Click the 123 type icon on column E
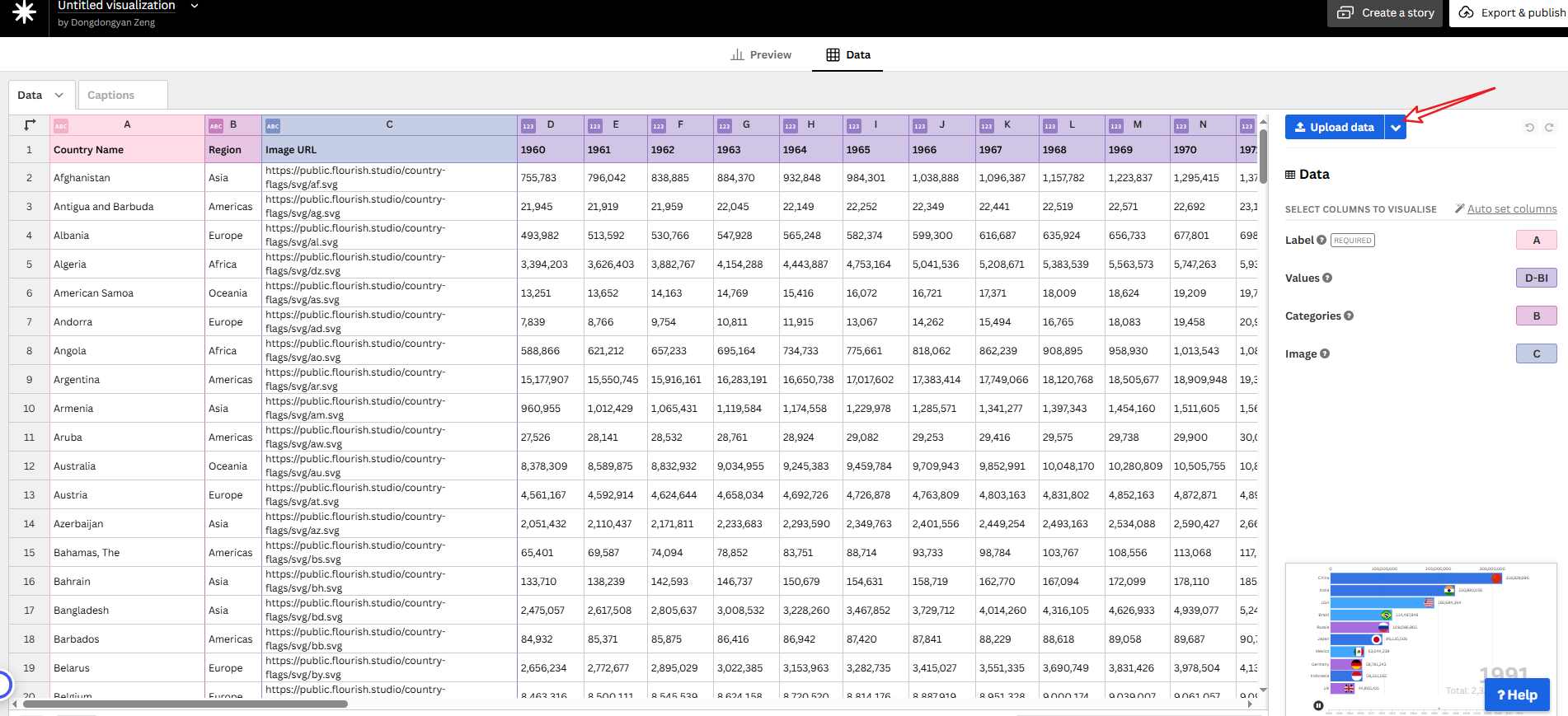1568x716 pixels. pyautogui.click(x=594, y=126)
